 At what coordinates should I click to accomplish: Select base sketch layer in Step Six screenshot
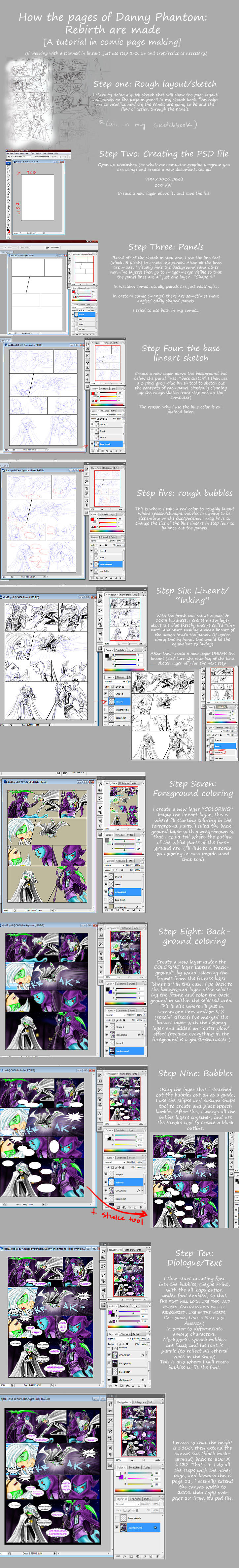pyautogui.click(x=118, y=718)
